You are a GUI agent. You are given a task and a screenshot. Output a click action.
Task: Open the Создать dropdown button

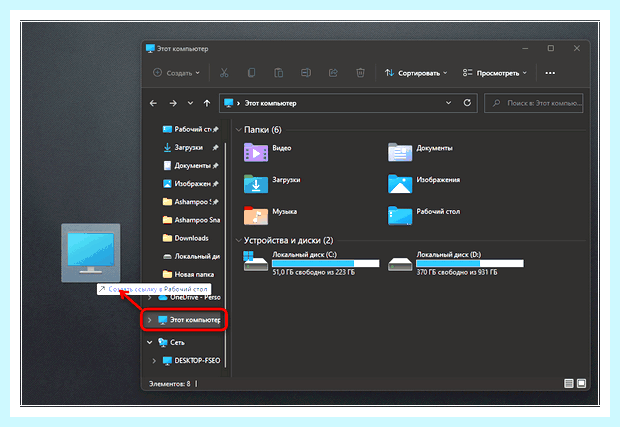click(176, 73)
